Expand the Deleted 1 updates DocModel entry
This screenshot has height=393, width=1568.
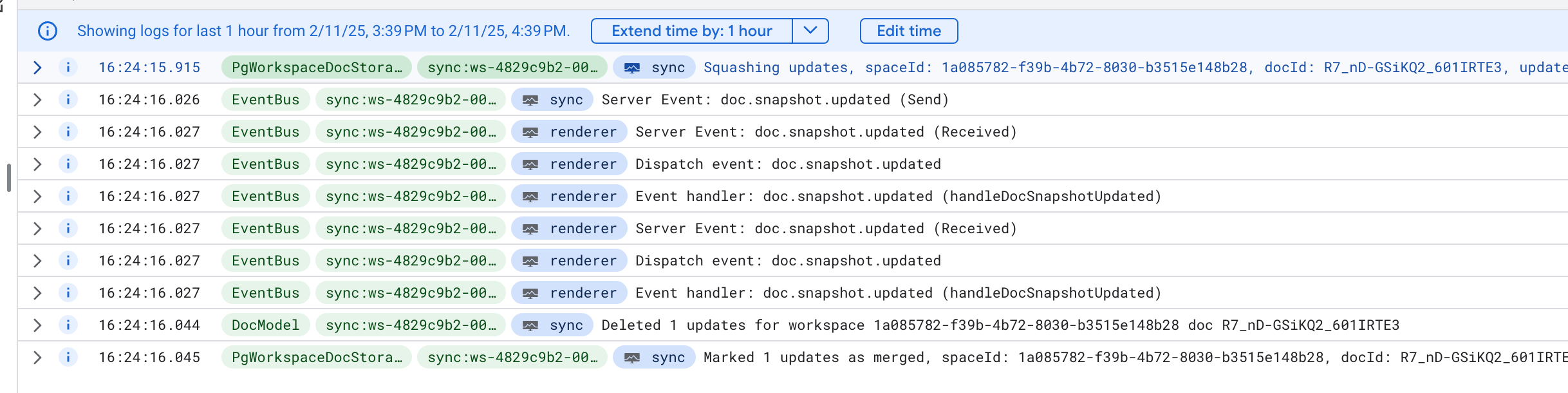pos(37,325)
